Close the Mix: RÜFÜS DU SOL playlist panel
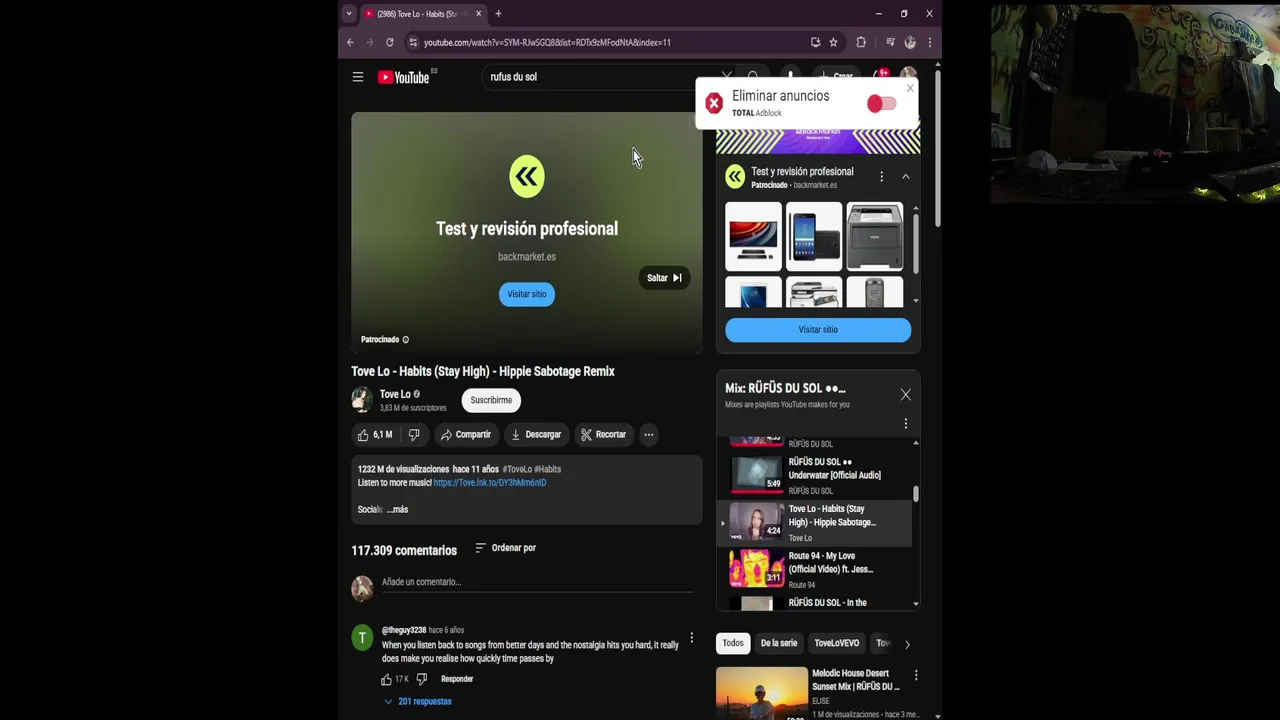The image size is (1280, 720). (x=905, y=395)
